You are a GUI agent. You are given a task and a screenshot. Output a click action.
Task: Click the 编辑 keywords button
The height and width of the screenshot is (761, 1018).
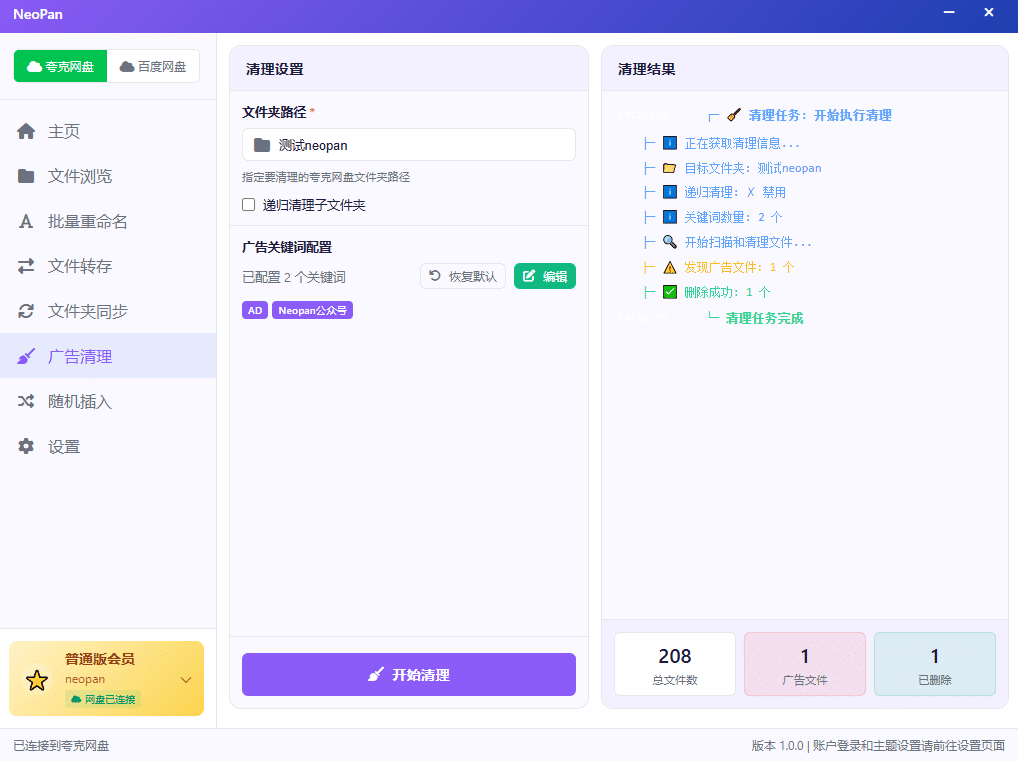click(x=545, y=276)
